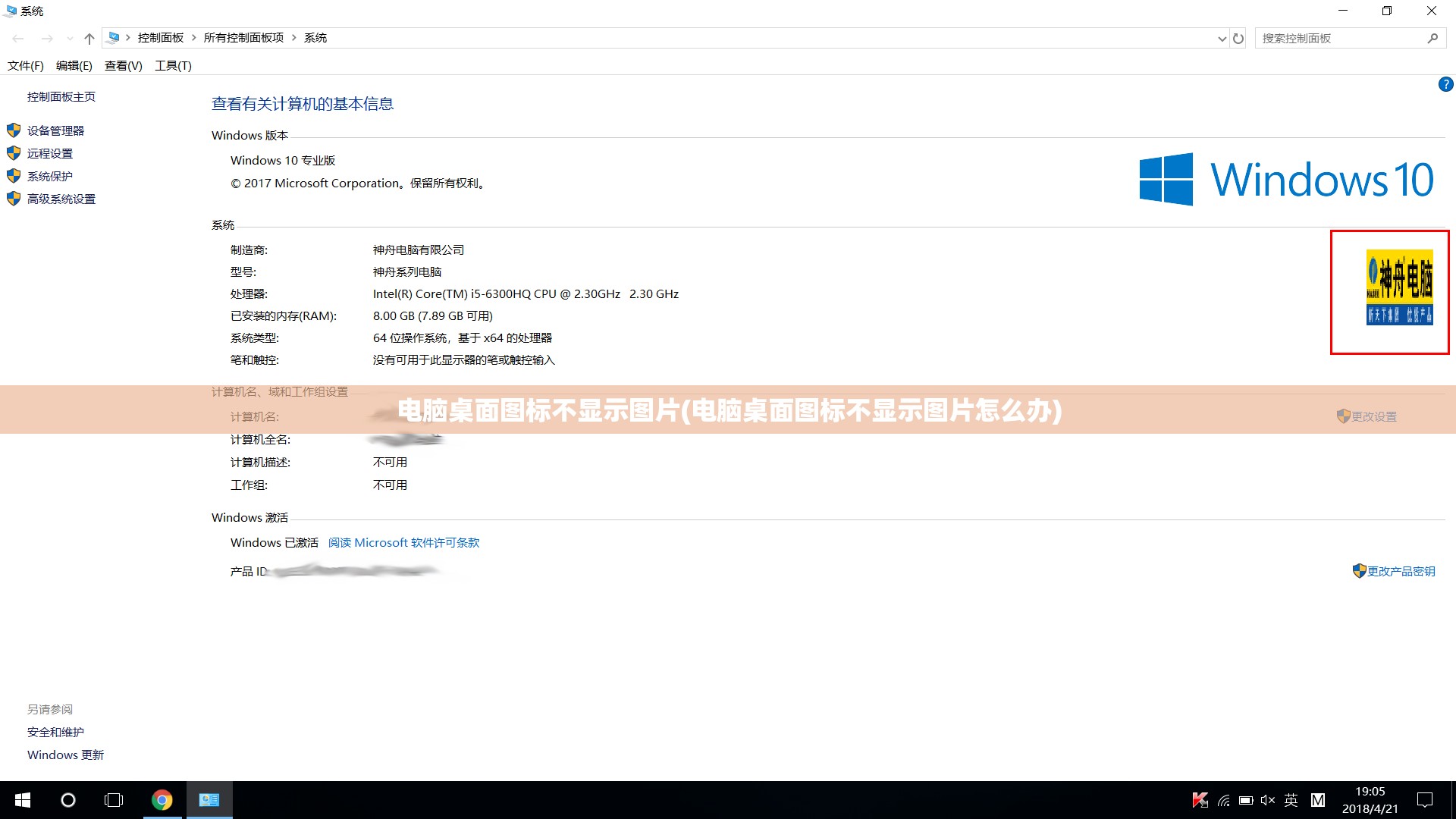Click the back navigation arrow
The height and width of the screenshot is (819, 1456).
[x=18, y=38]
